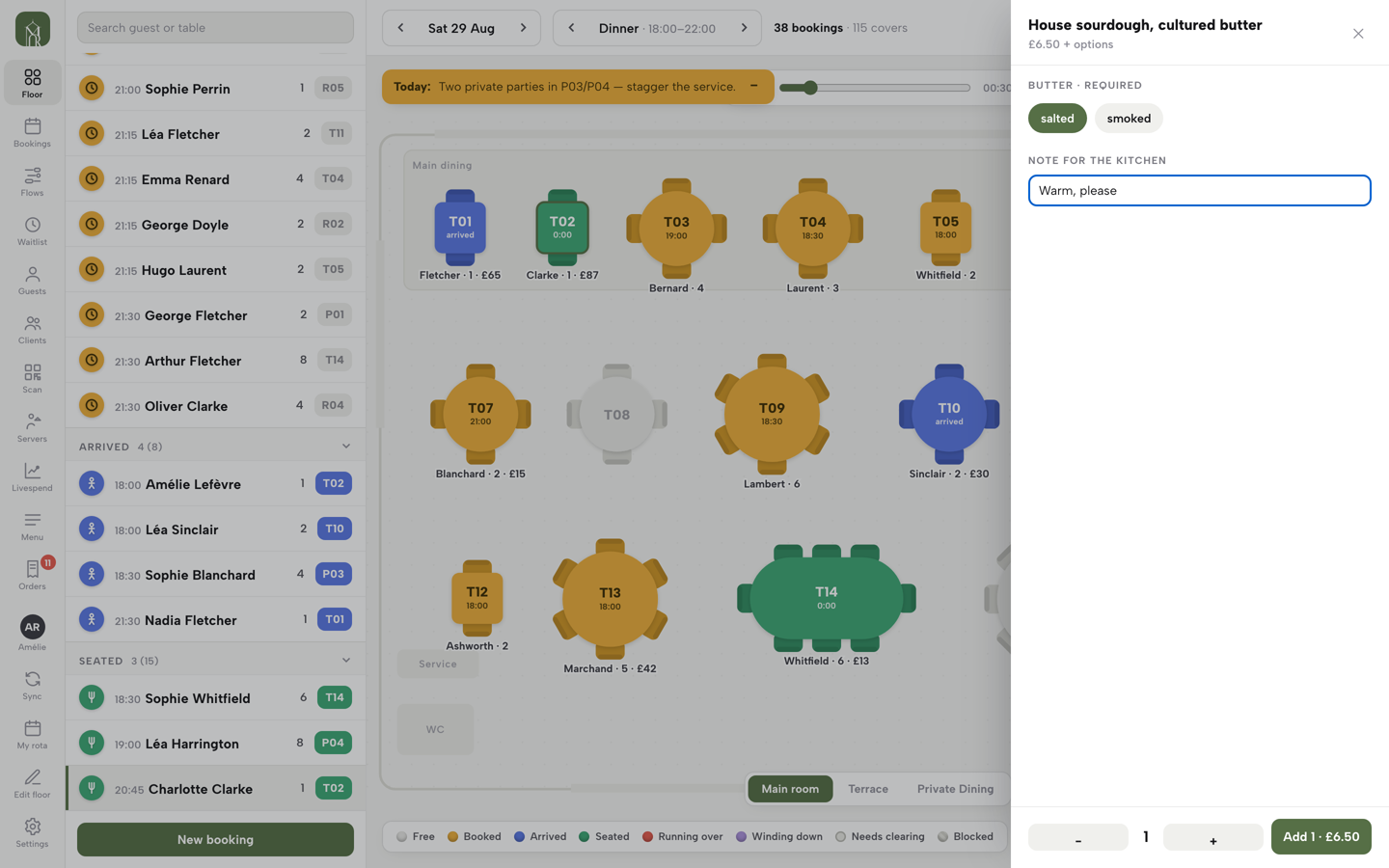The width and height of the screenshot is (1389, 868).
Task: Open the Clients section
Action: (x=32, y=329)
